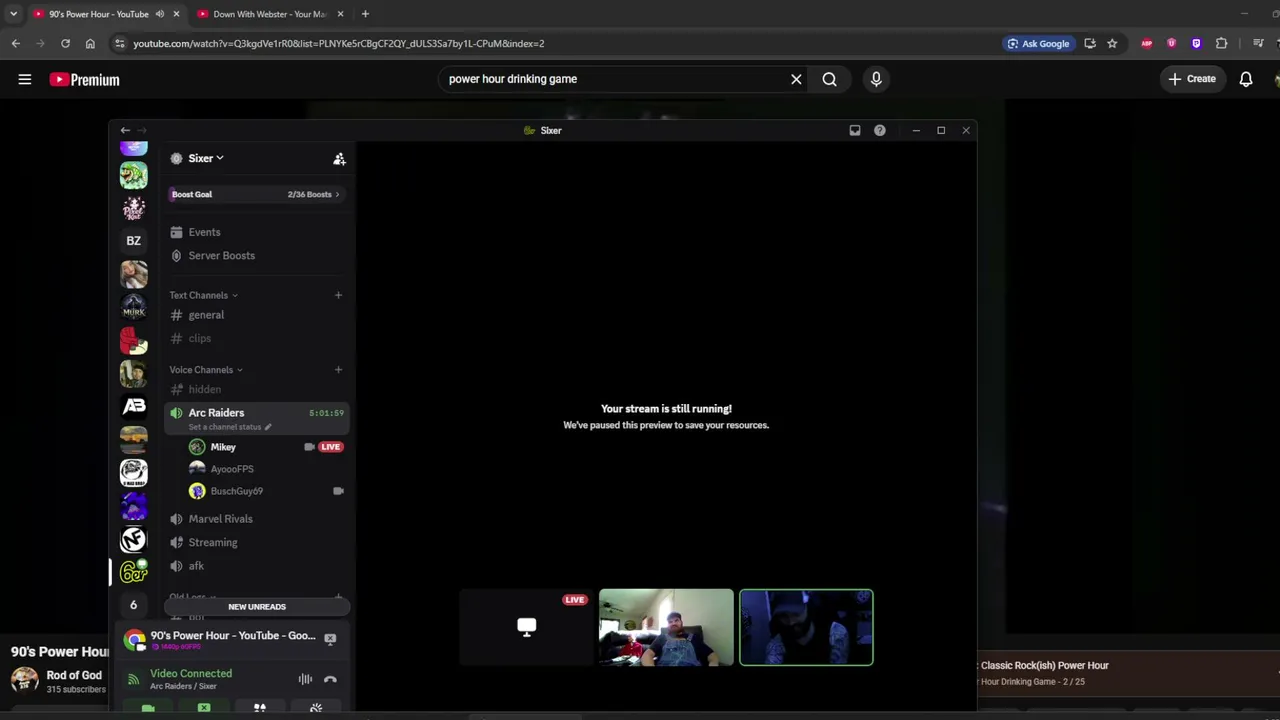Install app icon in address bar
Screen dimensions: 1280x720
(x=1090, y=44)
